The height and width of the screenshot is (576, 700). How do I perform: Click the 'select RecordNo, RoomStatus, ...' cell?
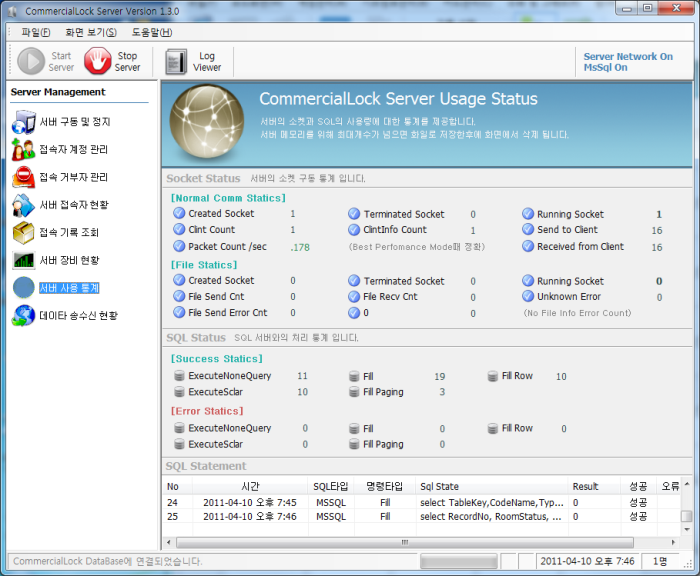click(x=491, y=517)
